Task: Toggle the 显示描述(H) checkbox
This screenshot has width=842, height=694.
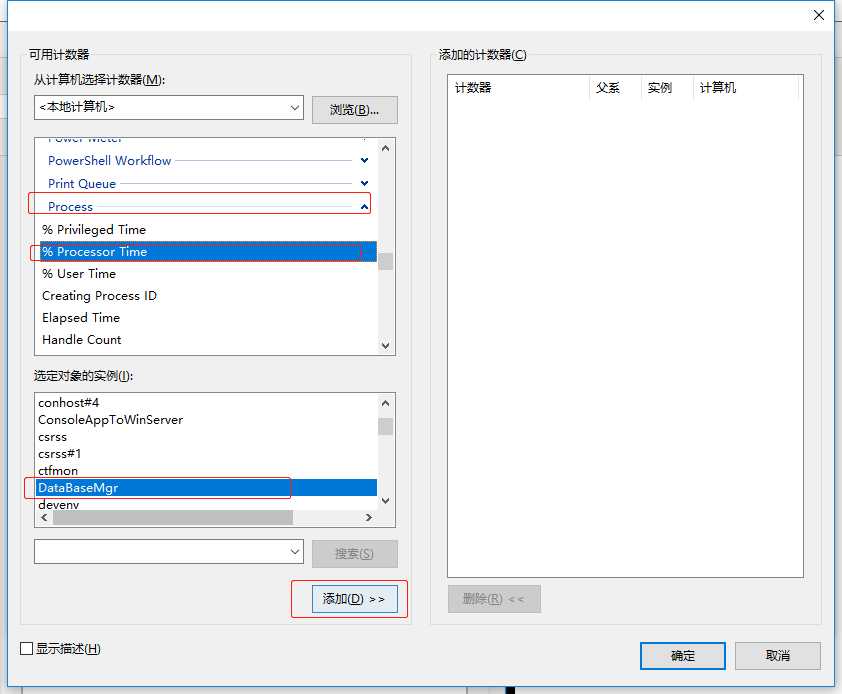Action: (26, 649)
